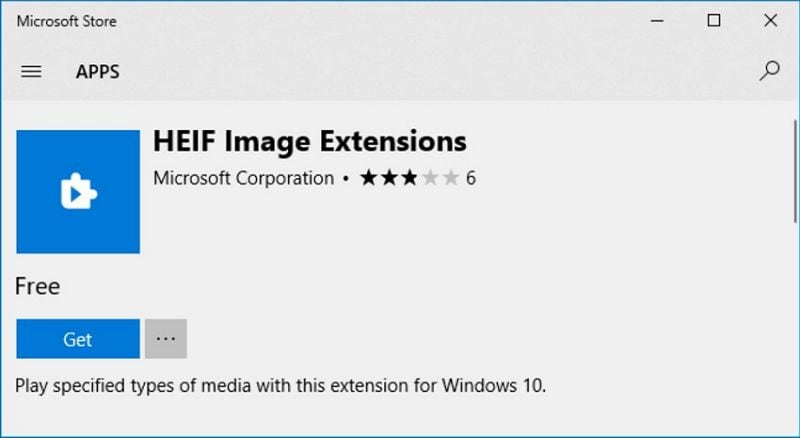800x438 pixels.
Task: Click the extension description text
Action: (281, 385)
